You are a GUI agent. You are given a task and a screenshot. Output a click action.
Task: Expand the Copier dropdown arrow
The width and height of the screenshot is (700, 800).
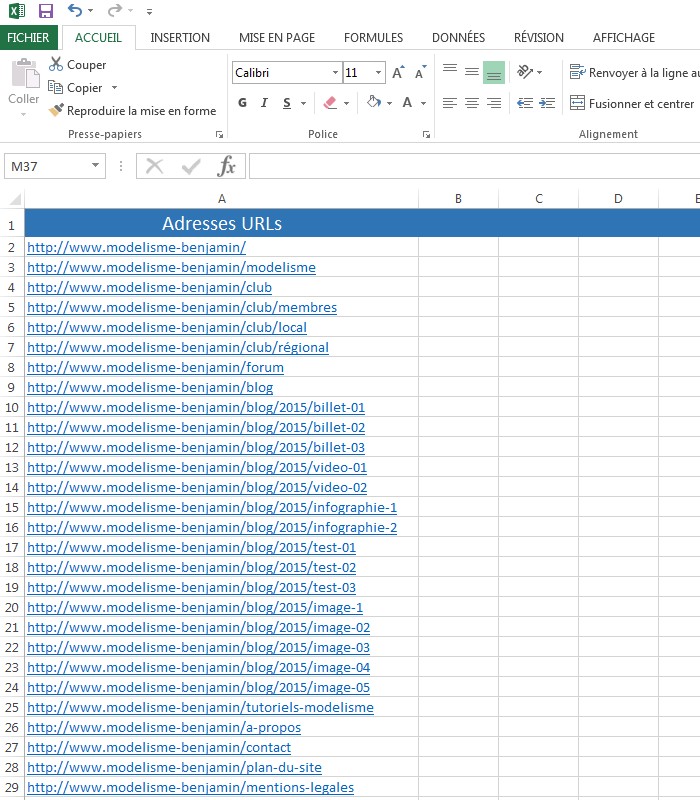click(x=114, y=88)
